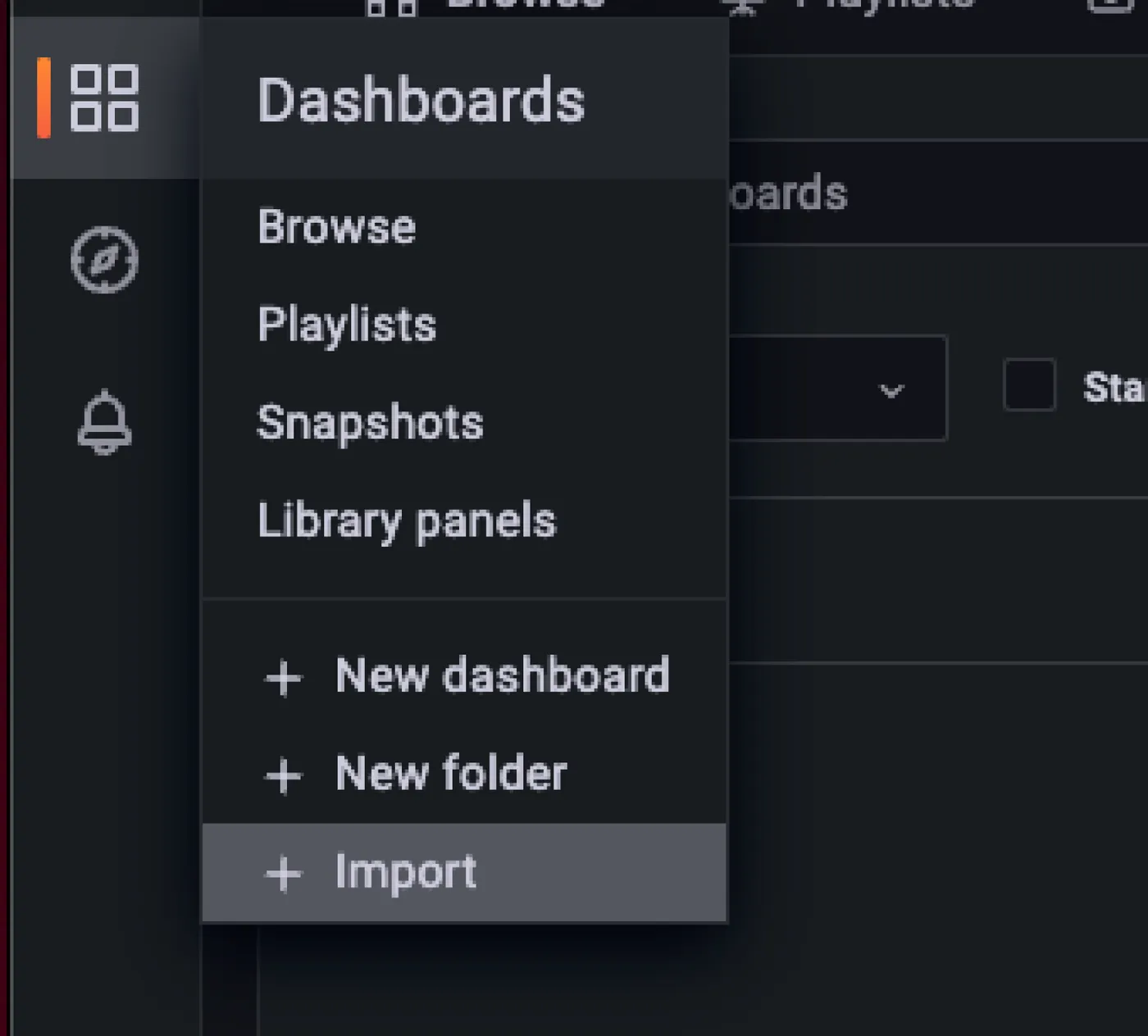Click the plus icon beside Import

(284, 874)
